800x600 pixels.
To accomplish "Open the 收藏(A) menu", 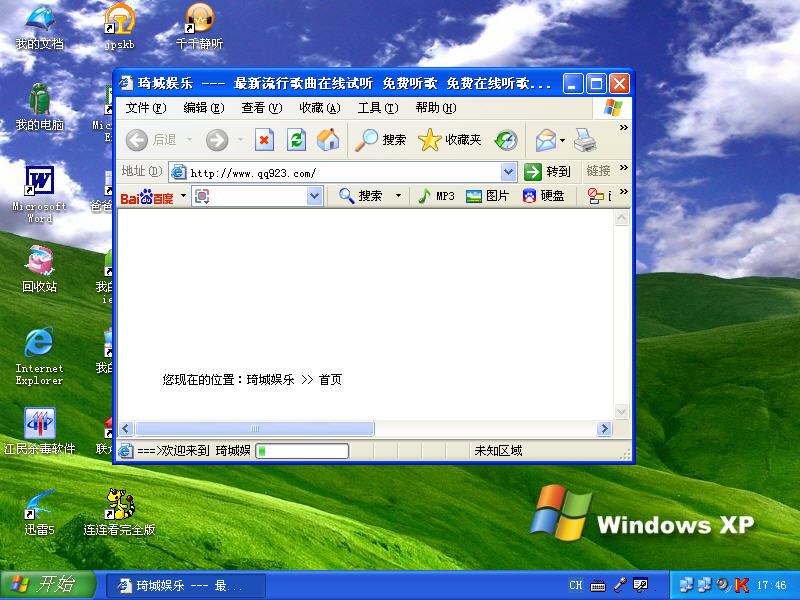I will (x=320, y=108).
